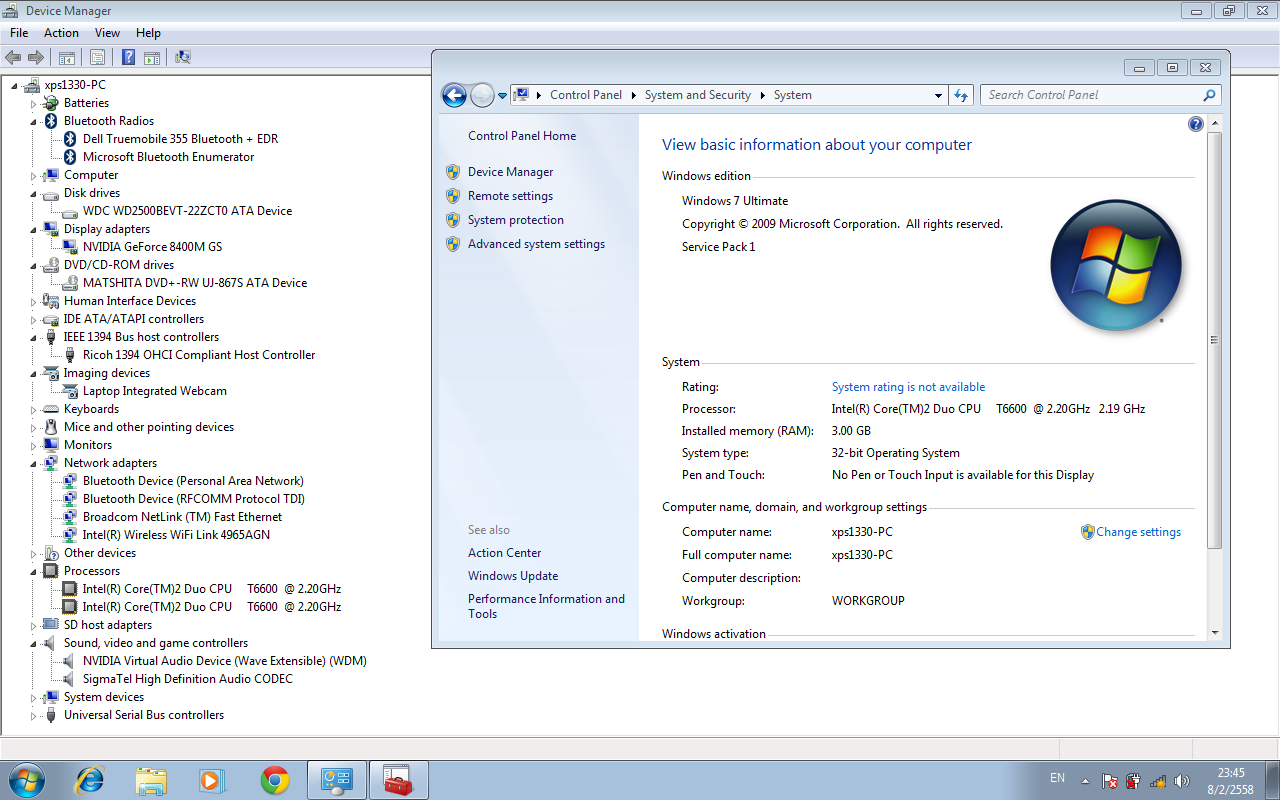Click 'System rating is not available' link
The image size is (1280, 800).
(908, 387)
